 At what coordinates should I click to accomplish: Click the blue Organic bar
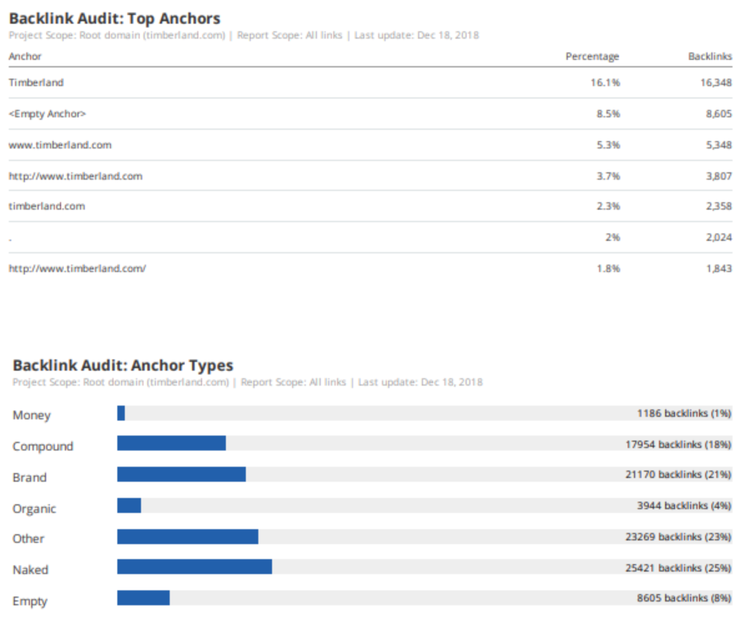(129, 505)
